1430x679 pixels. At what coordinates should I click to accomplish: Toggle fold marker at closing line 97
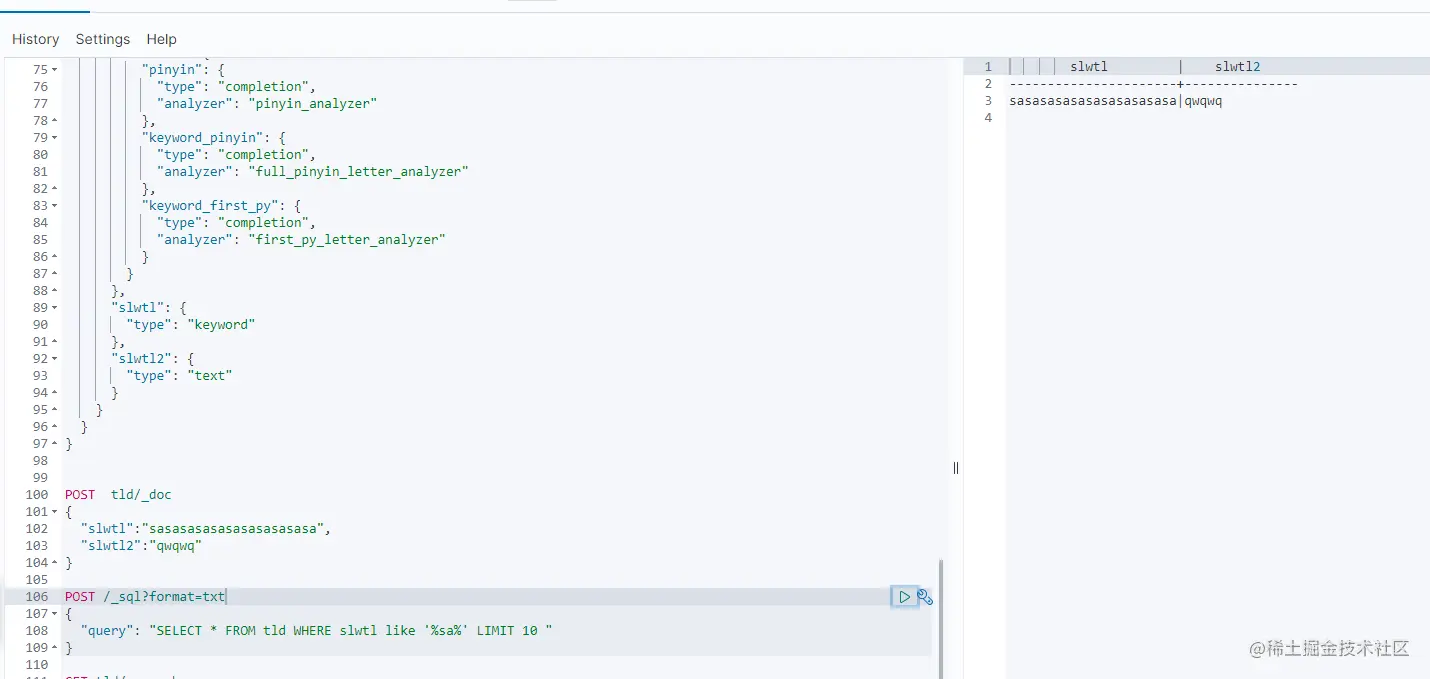(x=54, y=444)
